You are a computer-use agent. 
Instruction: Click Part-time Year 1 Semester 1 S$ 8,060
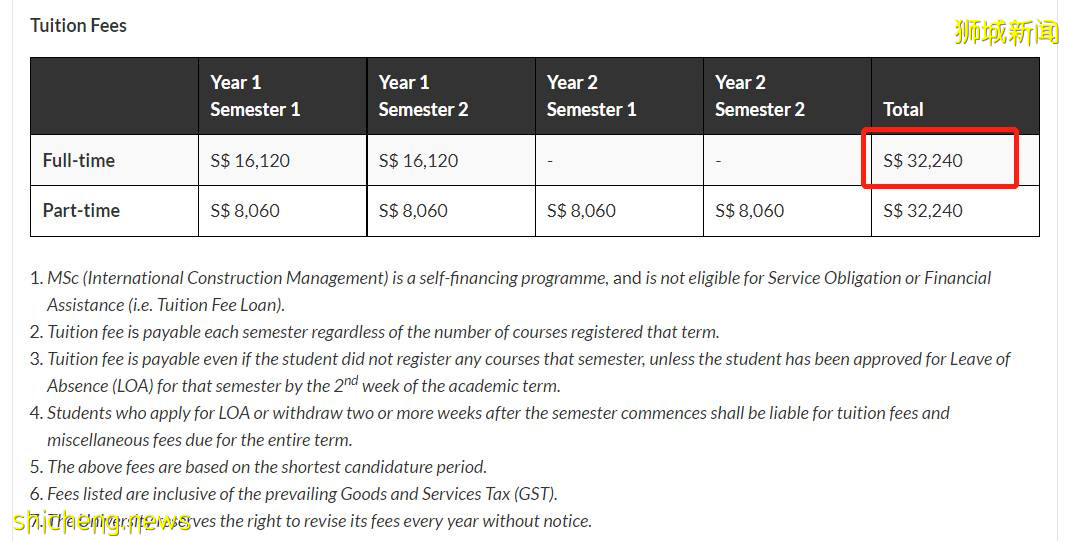(x=245, y=210)
